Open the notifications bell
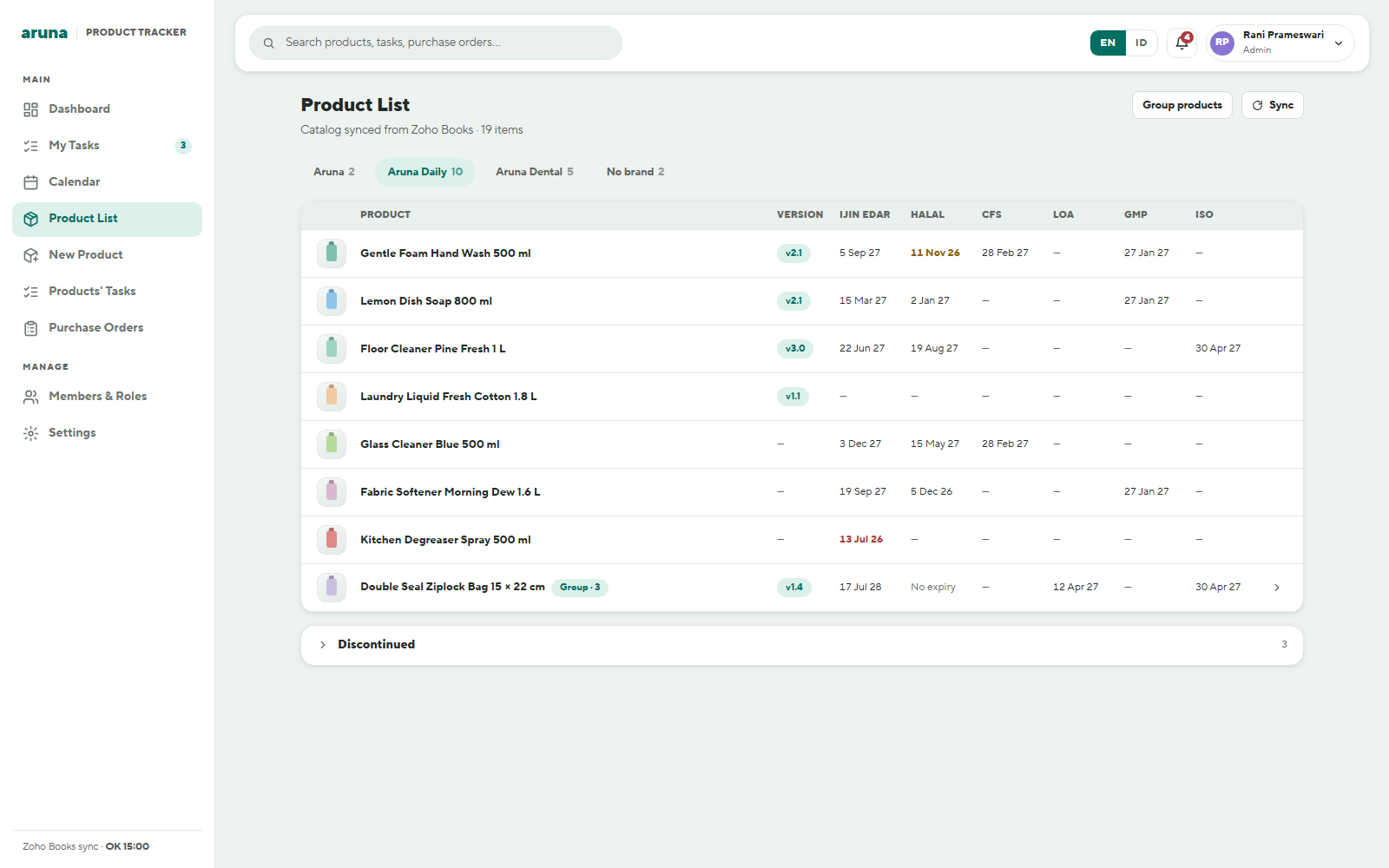This screenshot has height=868, width=1389. coord(1182,43)
